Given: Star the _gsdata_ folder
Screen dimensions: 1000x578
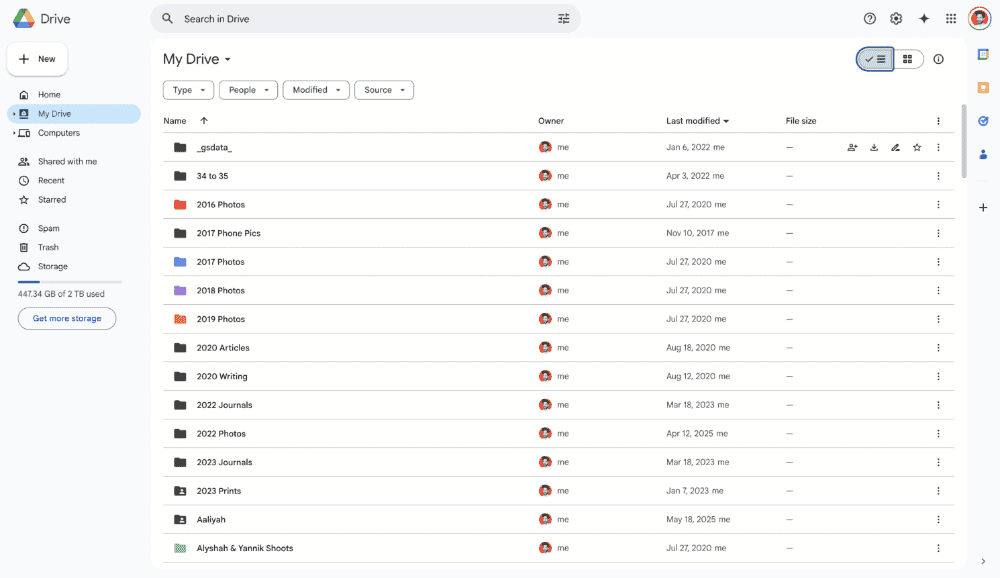Looking at the screenshot, I should (x=916, y=147).
